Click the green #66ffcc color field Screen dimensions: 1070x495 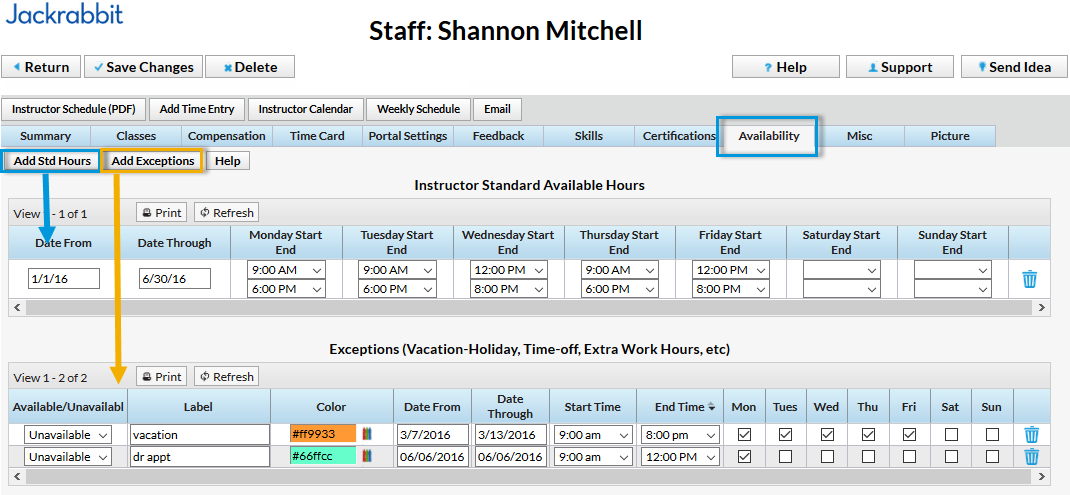323,456
